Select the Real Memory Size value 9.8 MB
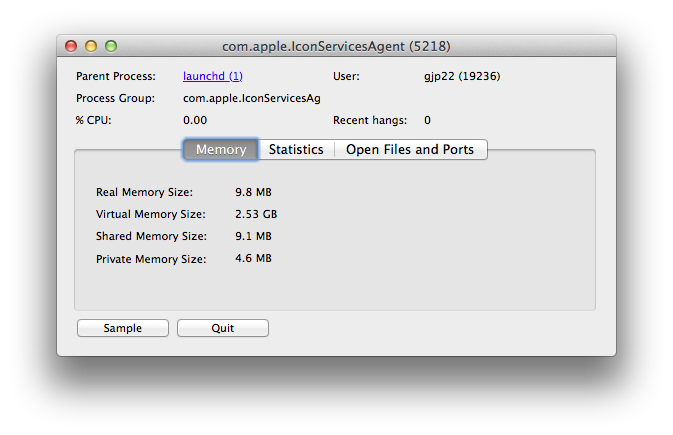This screenshot has width=673, height=435. (253, 192)
